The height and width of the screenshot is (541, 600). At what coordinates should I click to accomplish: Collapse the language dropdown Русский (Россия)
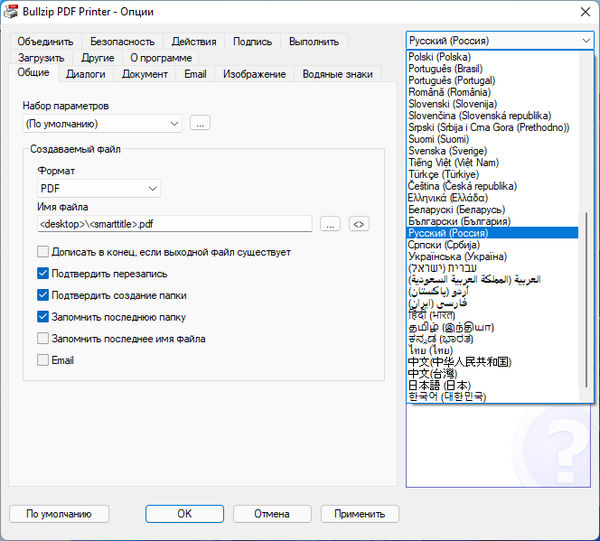[x=500, y=41]
